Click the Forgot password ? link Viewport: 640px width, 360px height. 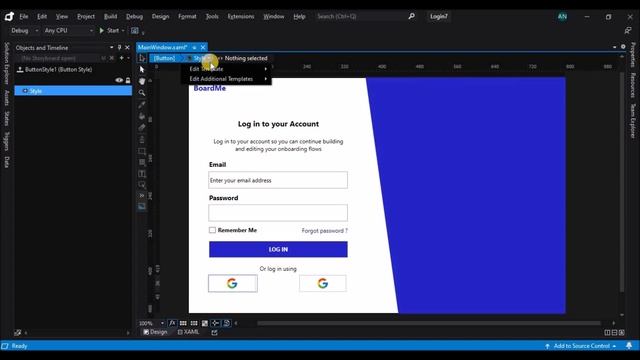click(324, 231)
